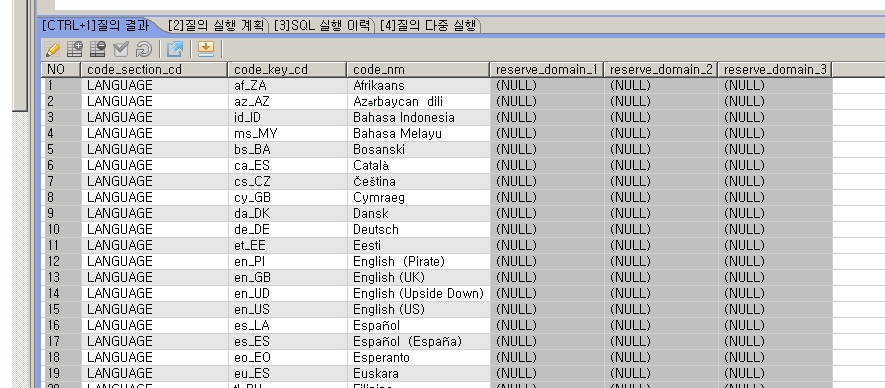Select the English (UK) name cell
Image resolution: width=885 pixels, height=388 pixels.
(x=418, y=277)
